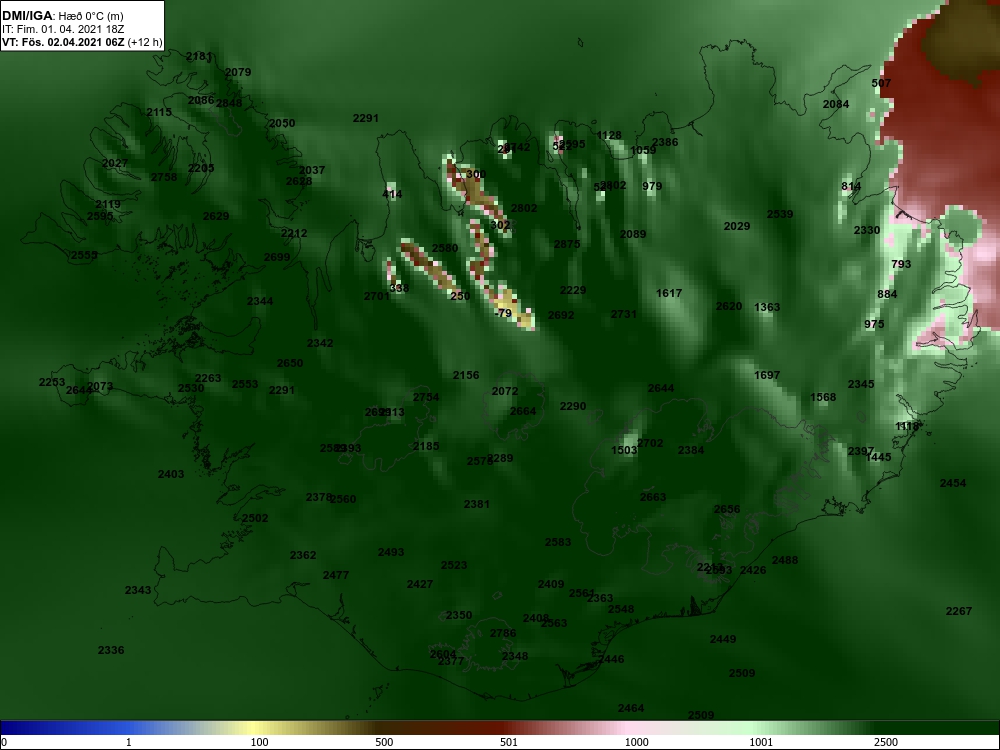Click the map value 2344
The width and height of the screenshot is (1000, 750).
pyautogui.click(x=260, y=301)
